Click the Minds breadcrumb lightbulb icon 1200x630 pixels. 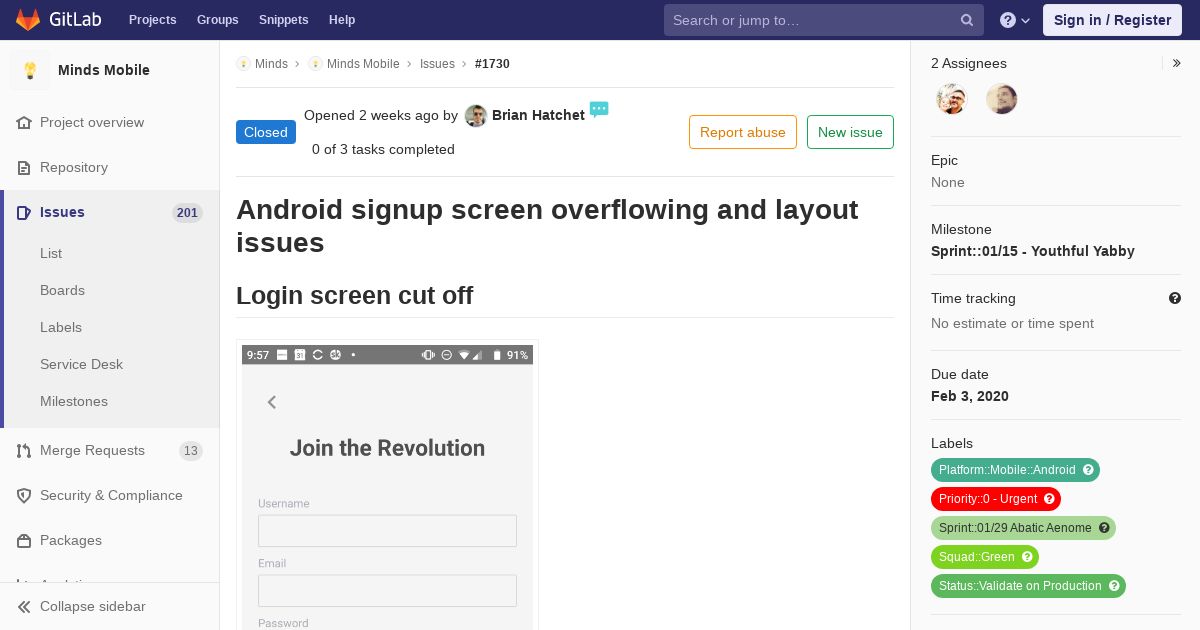click(x=243, y=63)
